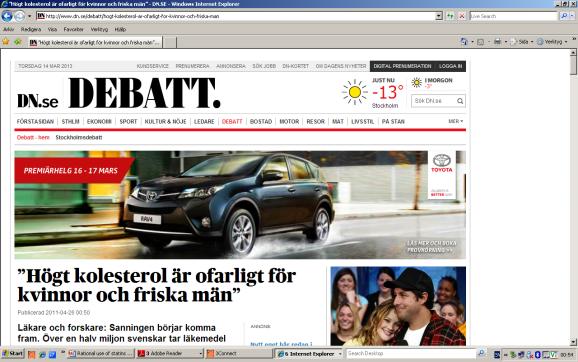Screen dimensions: 578x362
Task: Click the Bluetooth tray icon
Action: [x=537, y=354]
